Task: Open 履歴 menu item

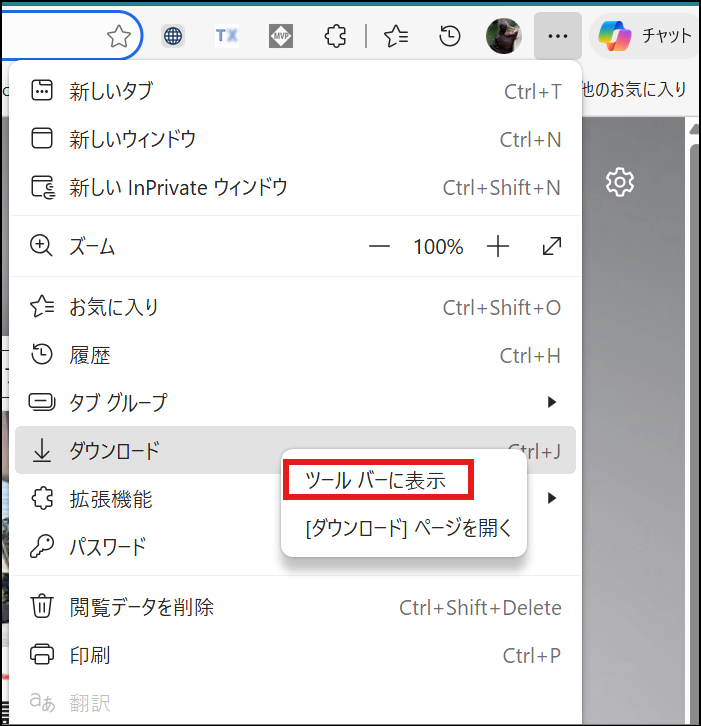Action: [295, 356]
